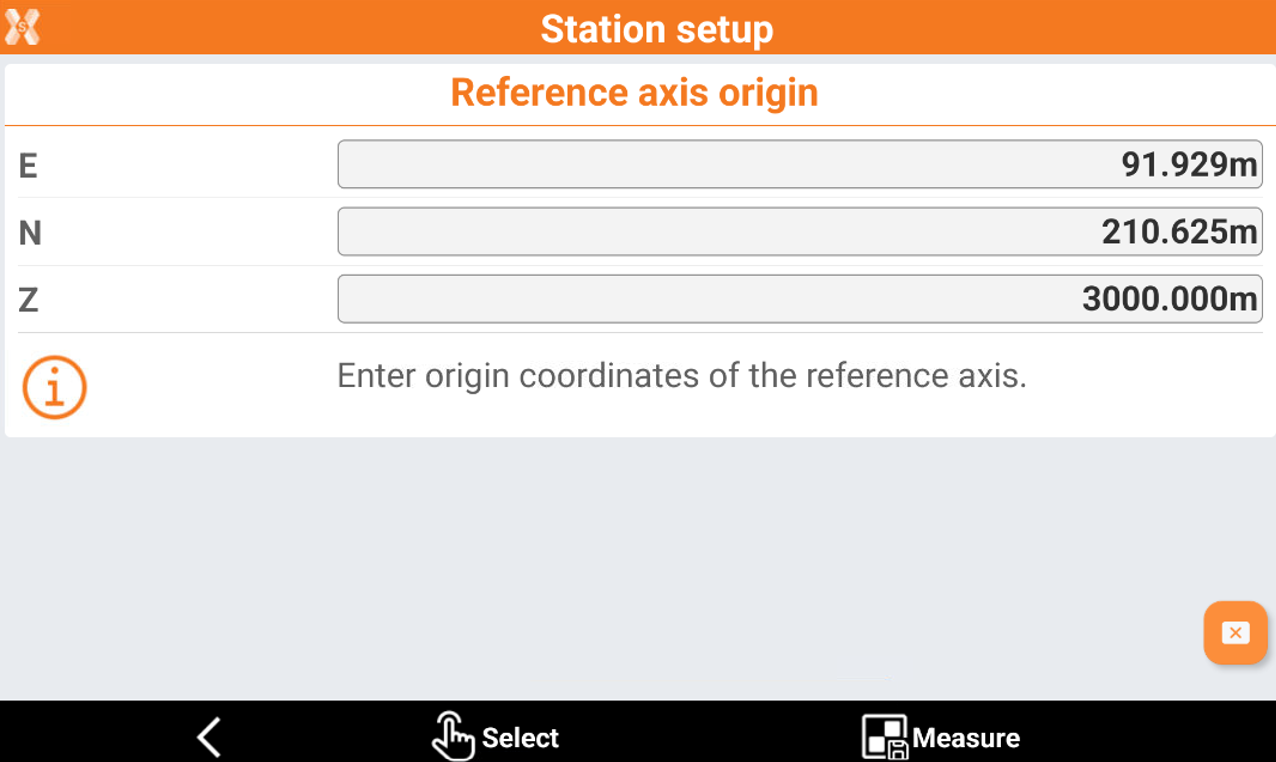Select the N label on the left
The height and width of the screenshot is (762, 1276).
tap(29, 233)
